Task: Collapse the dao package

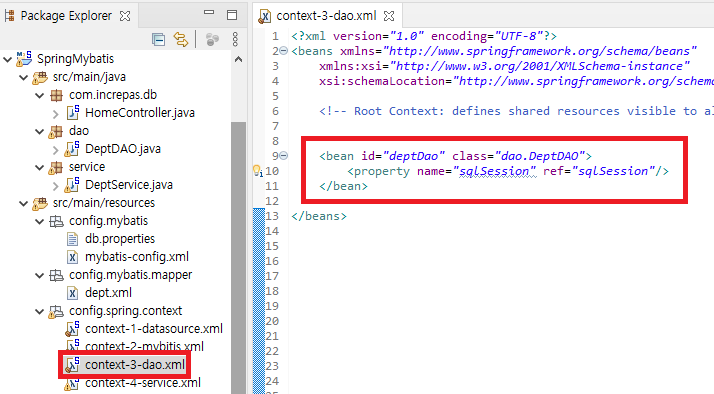Action: pyautogui.click(x=40, y=132)
